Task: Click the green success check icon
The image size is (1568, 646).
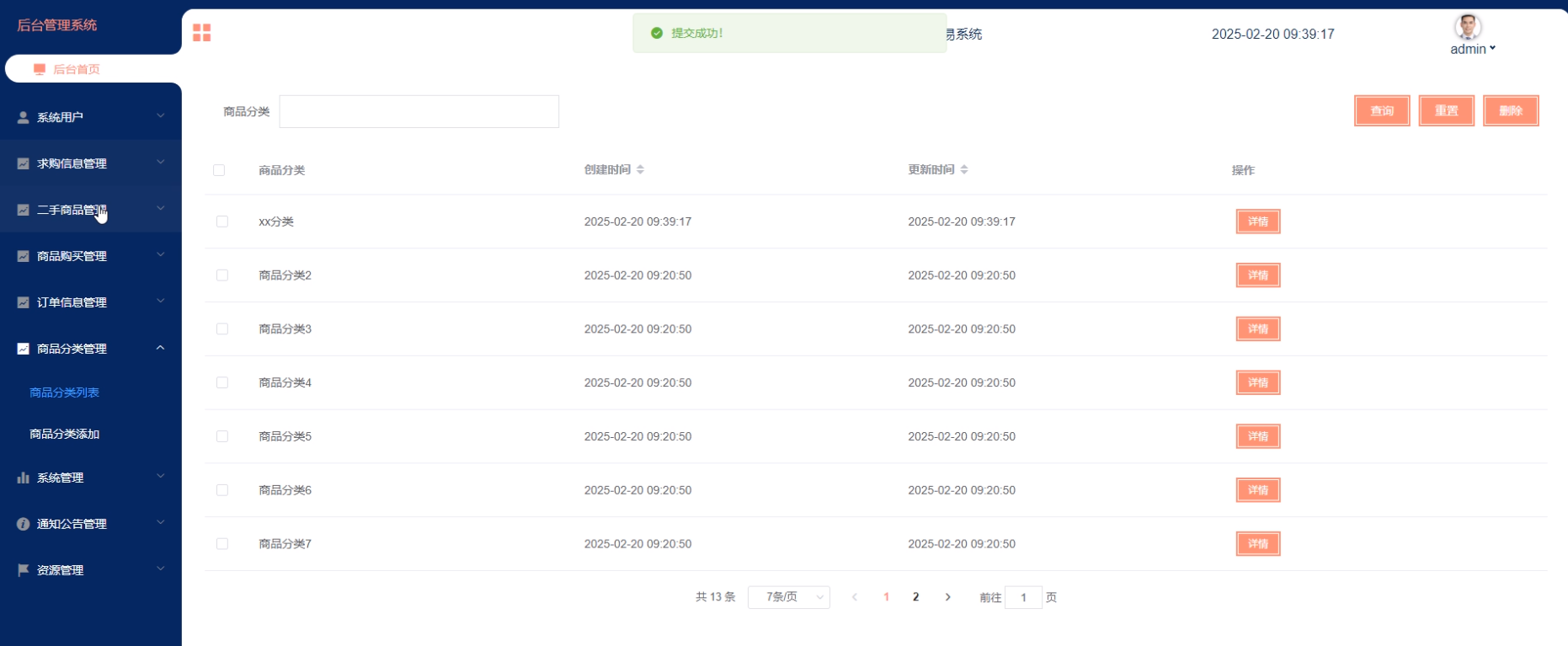Action: 657,33
